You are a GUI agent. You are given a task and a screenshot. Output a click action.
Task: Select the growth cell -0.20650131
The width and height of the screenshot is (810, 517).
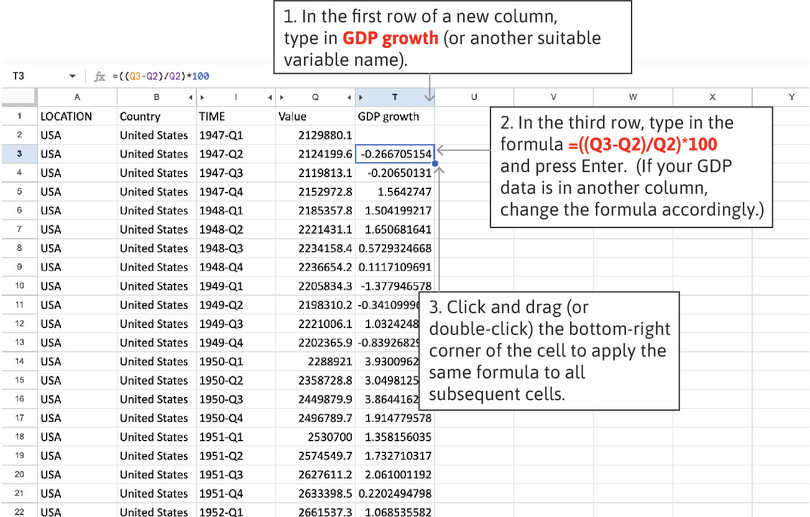(x=395, y=173)
